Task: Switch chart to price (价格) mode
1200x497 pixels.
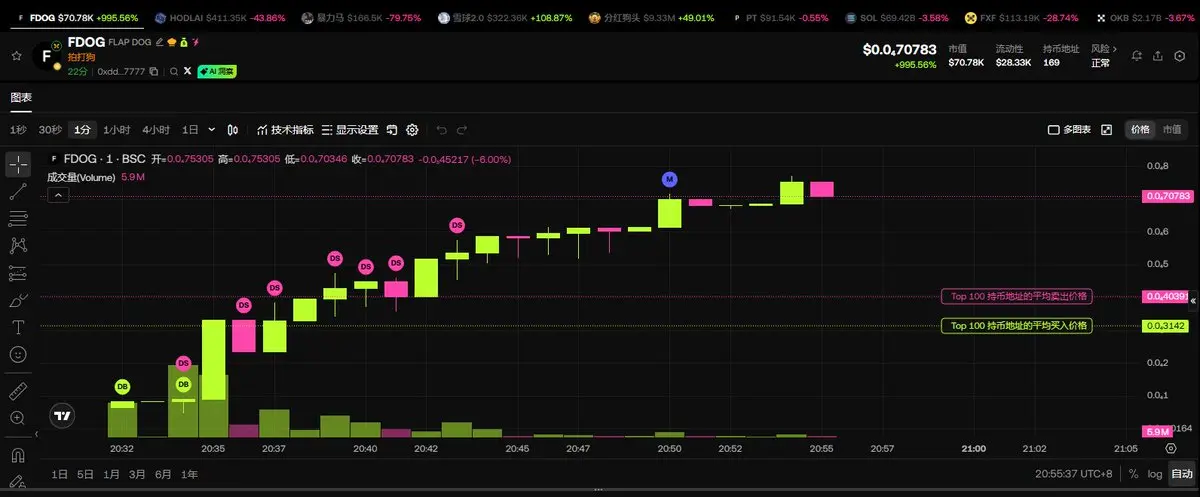Action: 1140,130
